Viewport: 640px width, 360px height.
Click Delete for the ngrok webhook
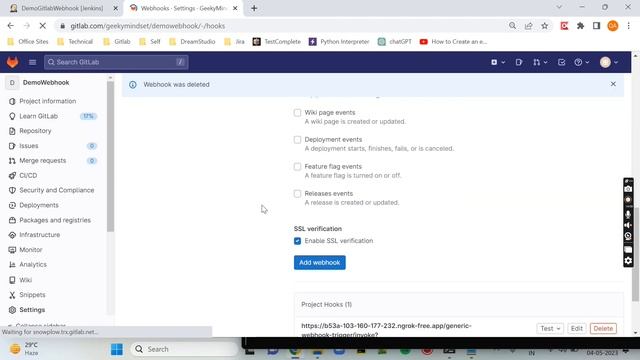point(603,329)
